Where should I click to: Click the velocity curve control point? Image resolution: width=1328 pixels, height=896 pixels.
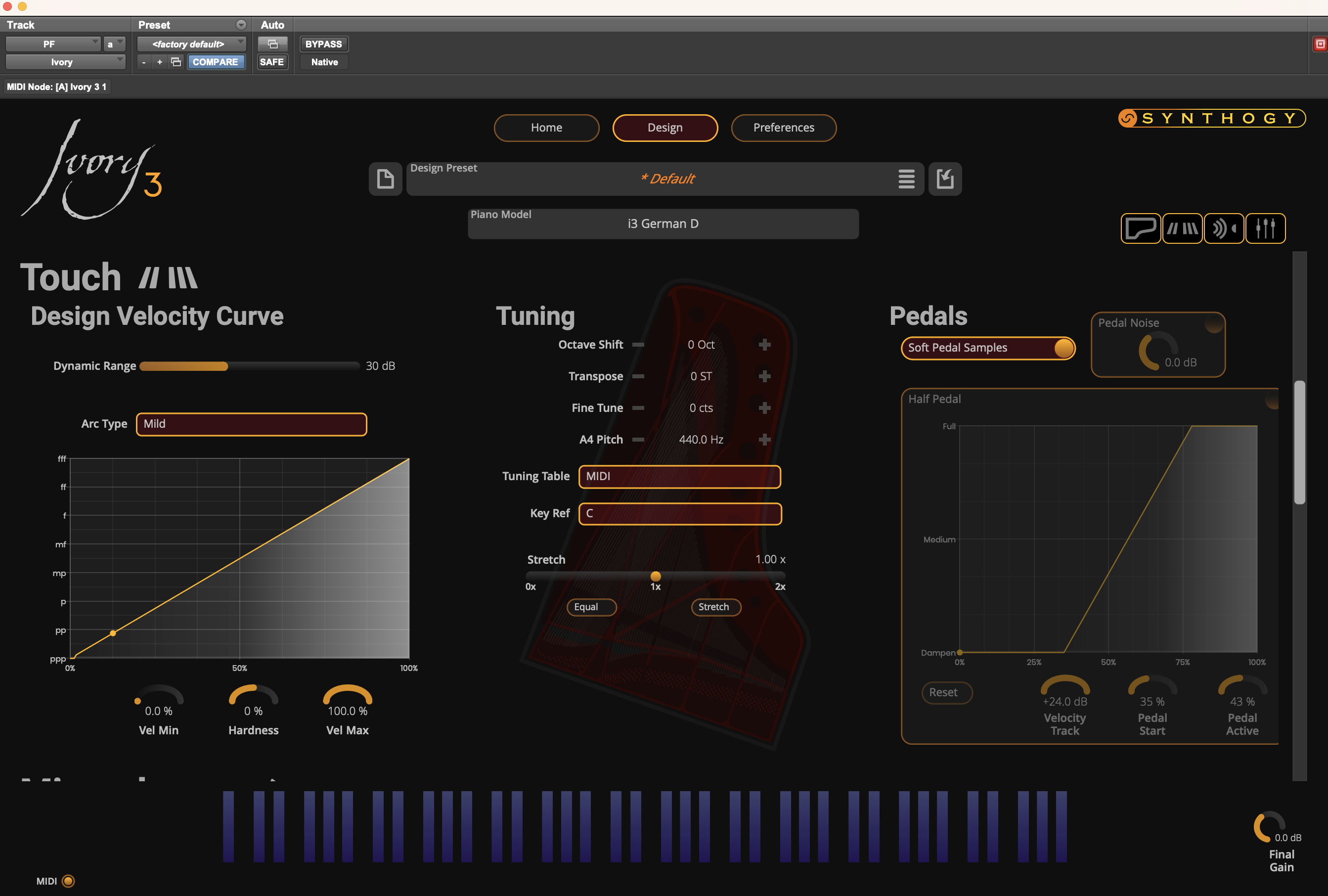(113, 633)
